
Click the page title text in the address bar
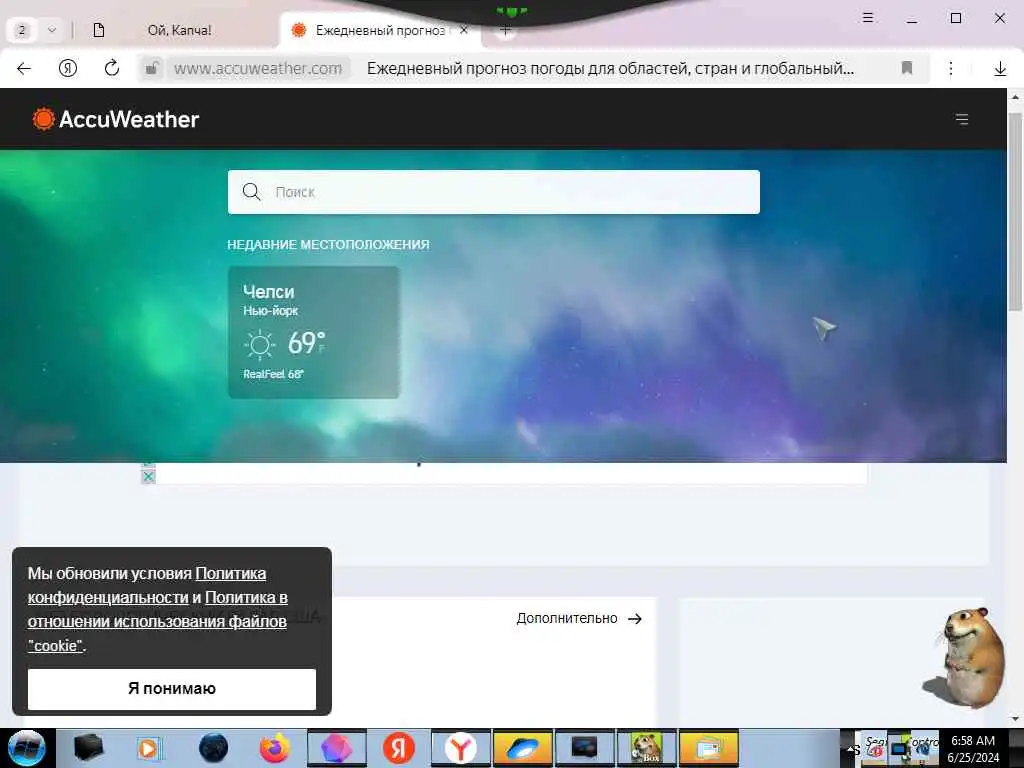[610, 68]
